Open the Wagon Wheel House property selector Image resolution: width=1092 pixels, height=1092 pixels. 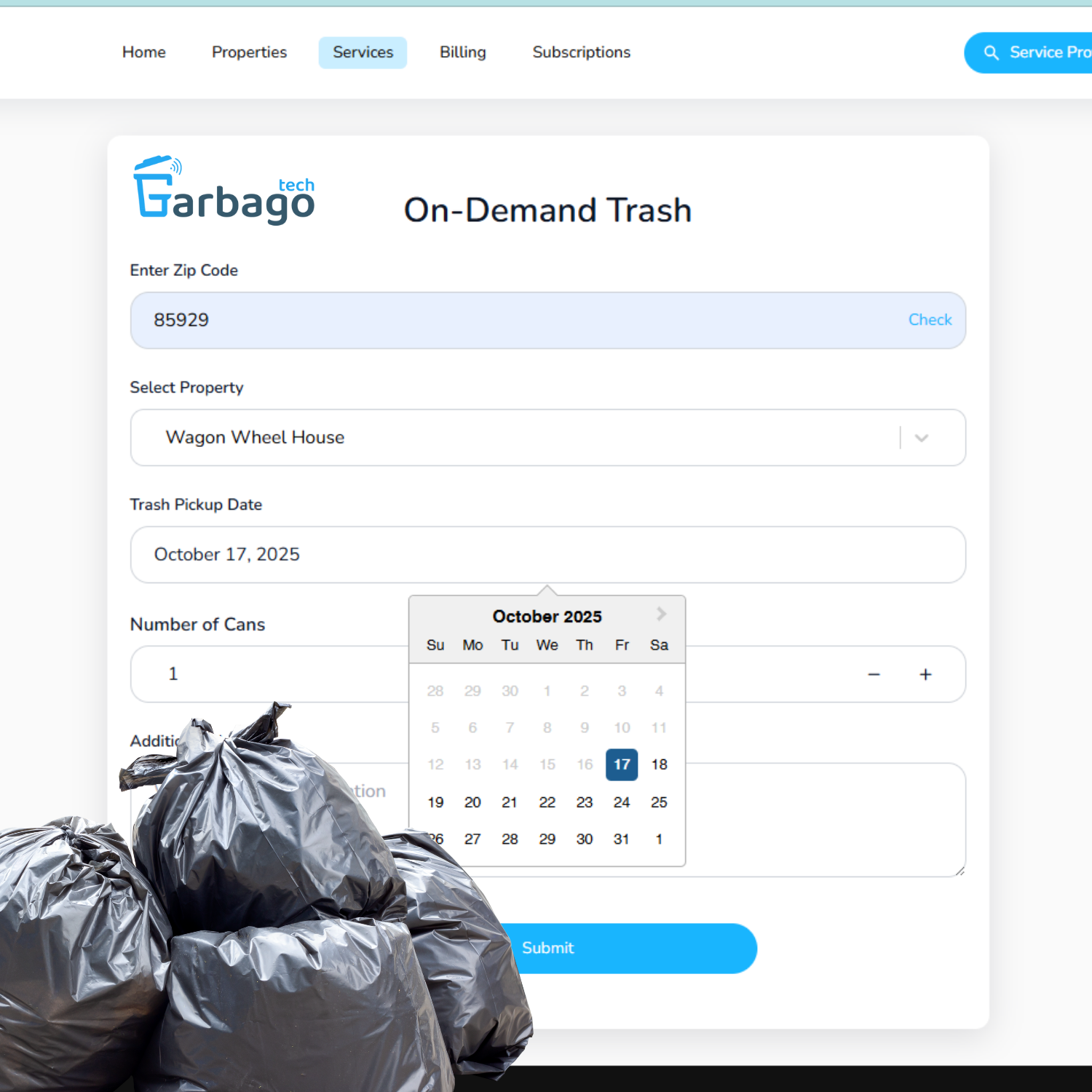click(510, 438)
